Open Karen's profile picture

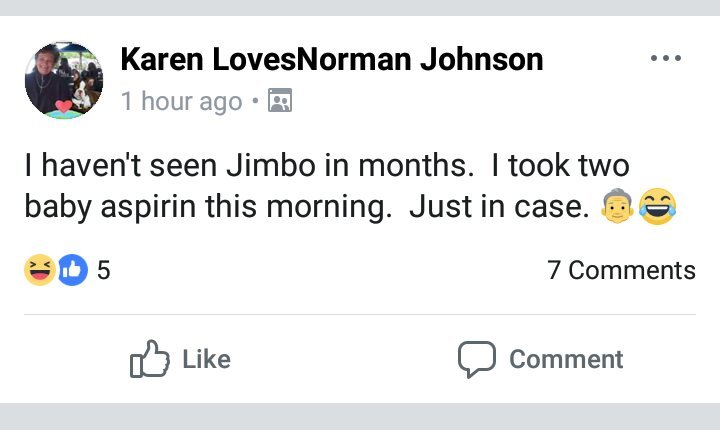(x=64, y=79)
